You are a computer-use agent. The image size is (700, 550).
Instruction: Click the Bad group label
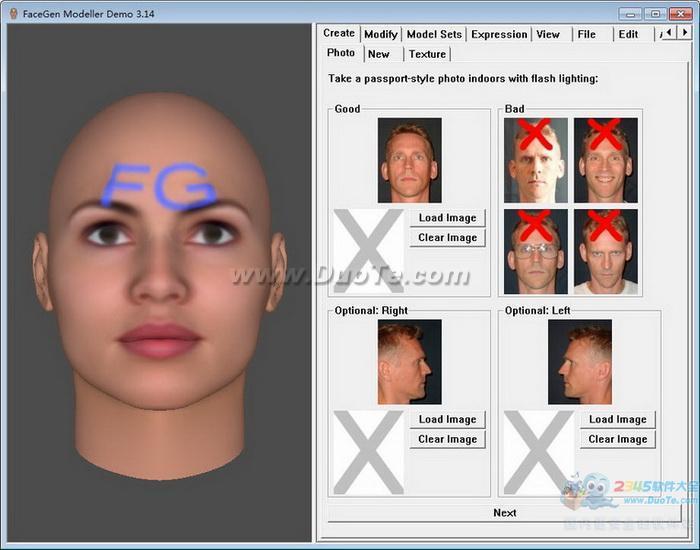coord(514,109)
